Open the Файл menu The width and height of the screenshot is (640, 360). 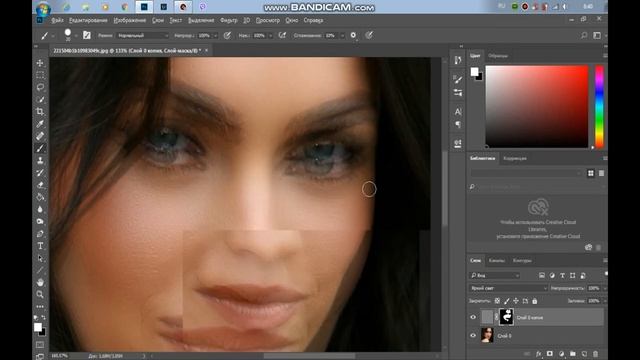[57, 20]
